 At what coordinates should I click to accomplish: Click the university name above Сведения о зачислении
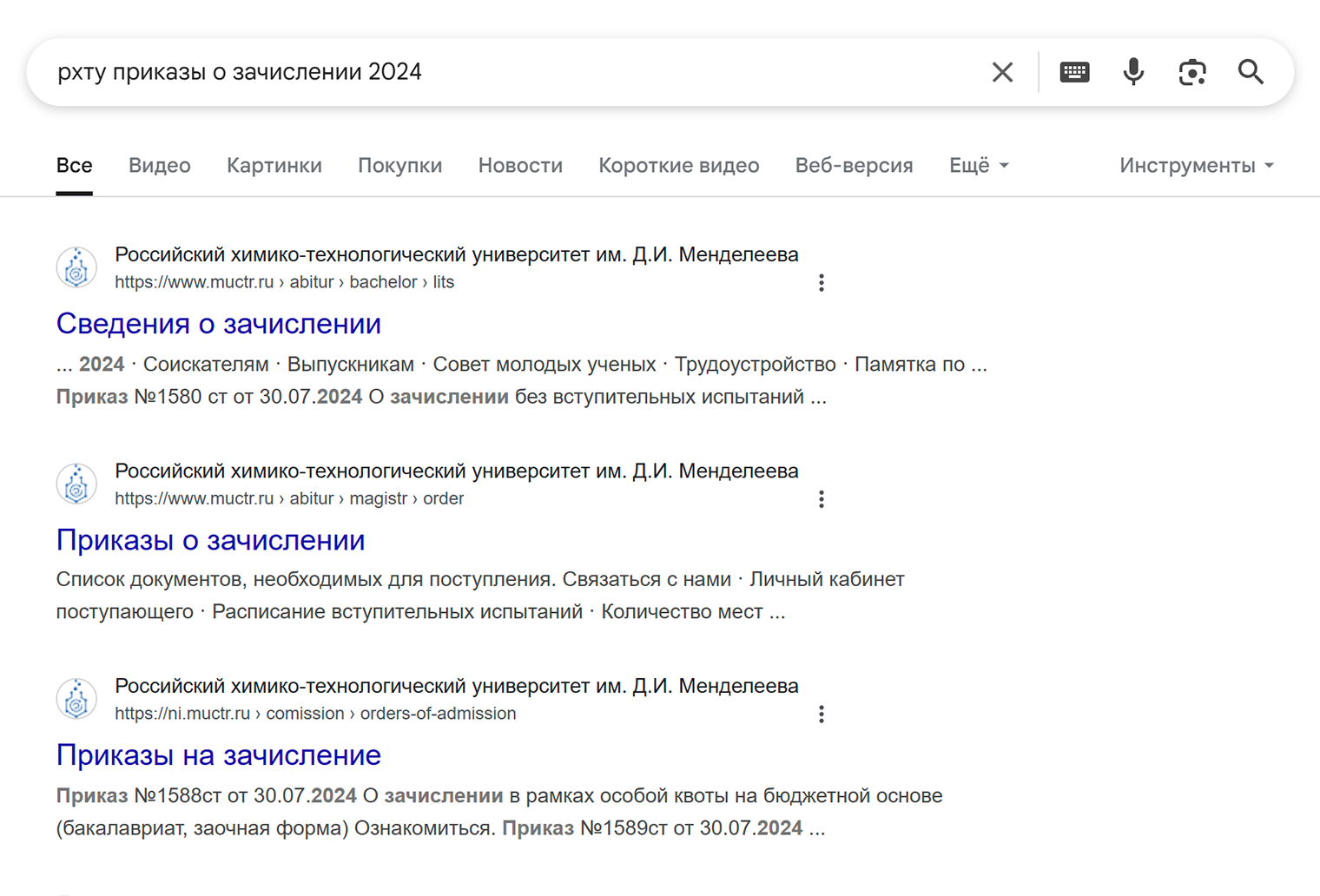(457, 254)
